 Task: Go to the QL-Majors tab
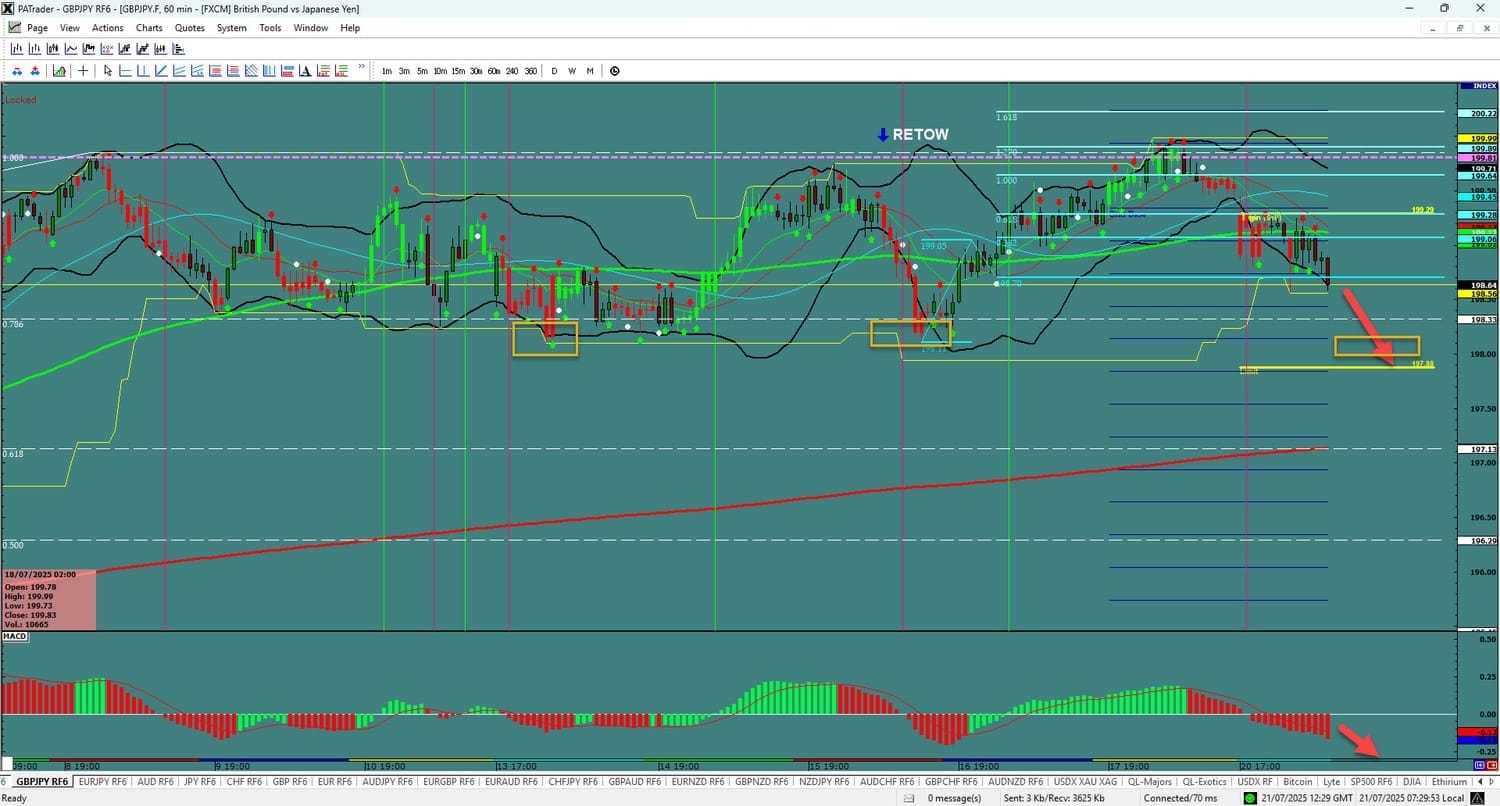tap(1150, 782)
